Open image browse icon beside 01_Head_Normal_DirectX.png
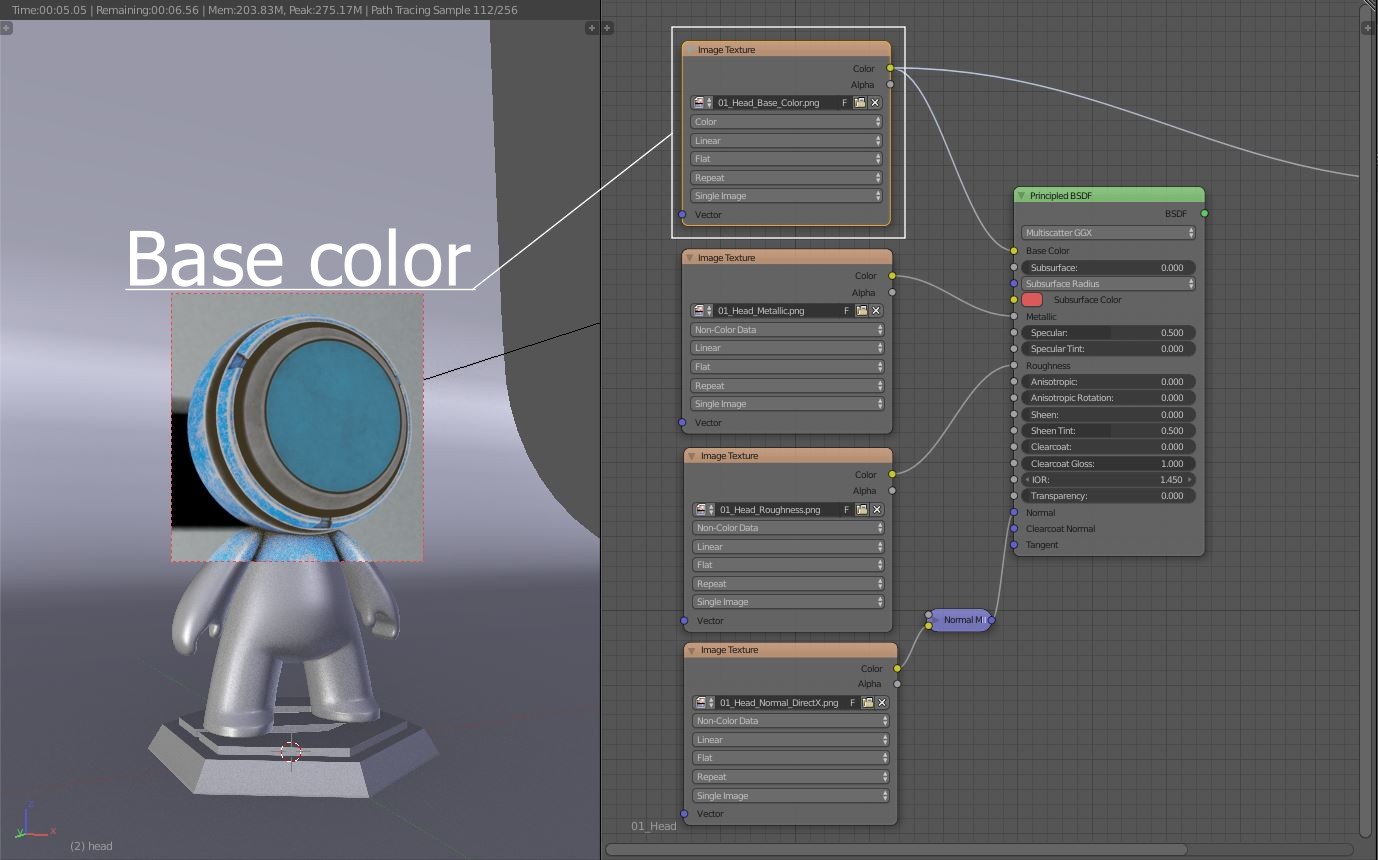The height and width of the screenshot is (860, 1378). (x=703, y=703)
